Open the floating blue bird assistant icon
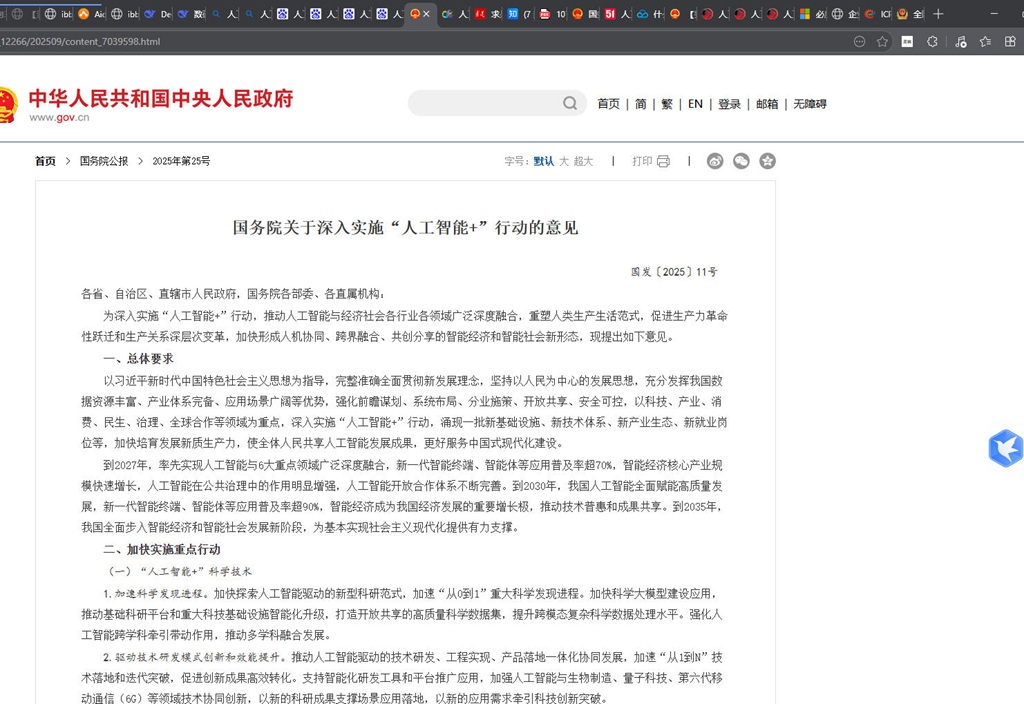 (1006, 448)
